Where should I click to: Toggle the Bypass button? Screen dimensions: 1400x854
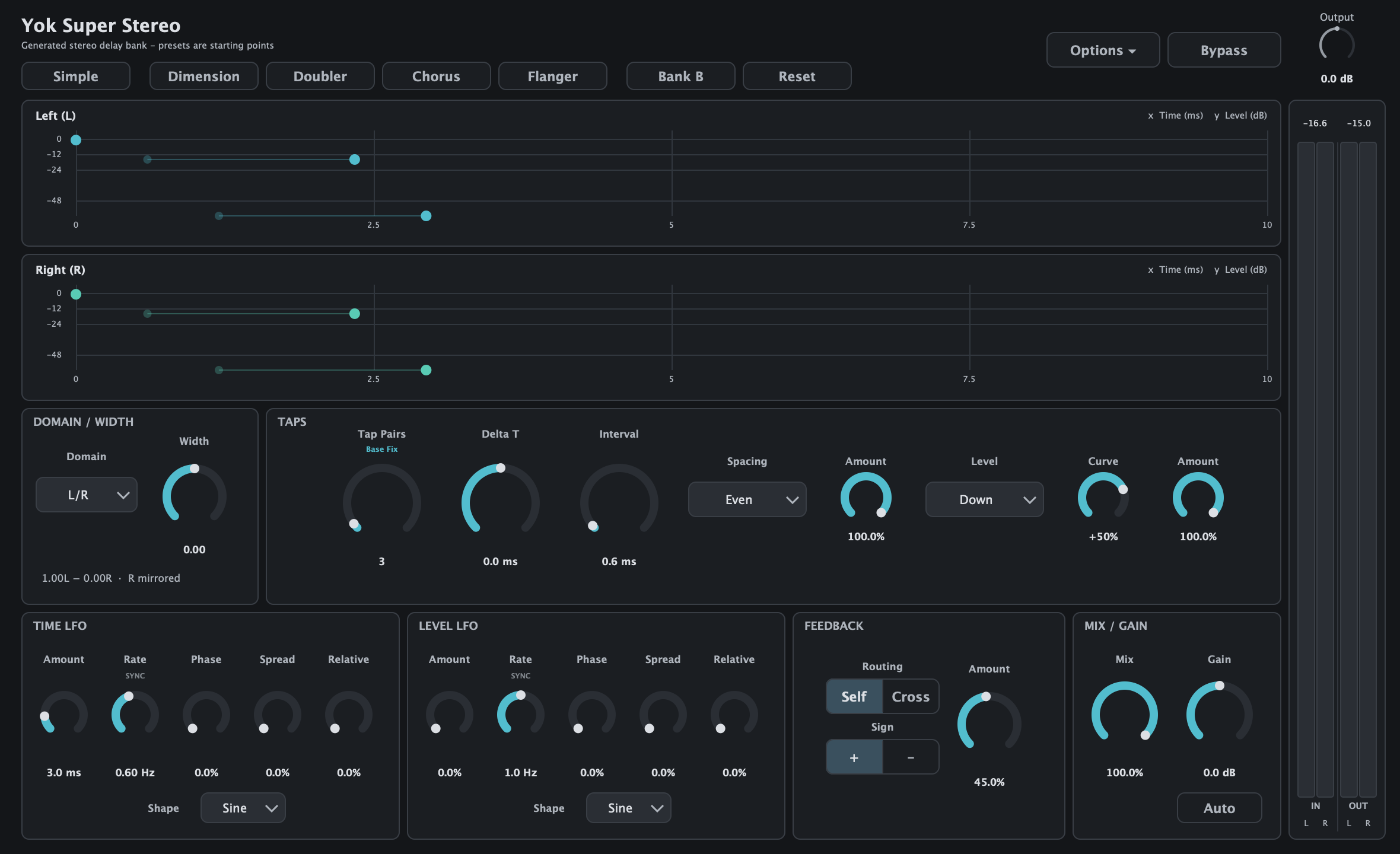click(1224, 50)
